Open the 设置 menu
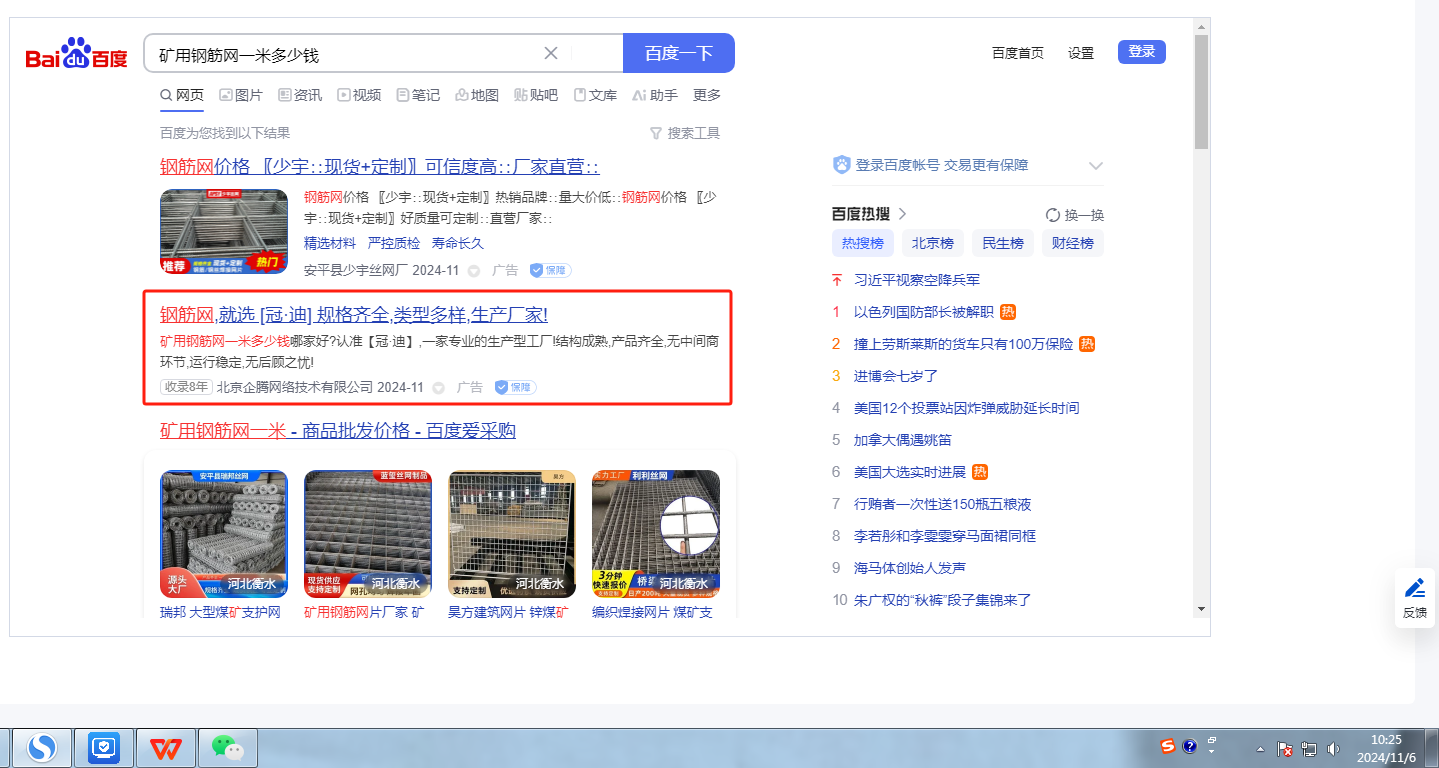The image size is (1439, 768). pos(1081,53)
